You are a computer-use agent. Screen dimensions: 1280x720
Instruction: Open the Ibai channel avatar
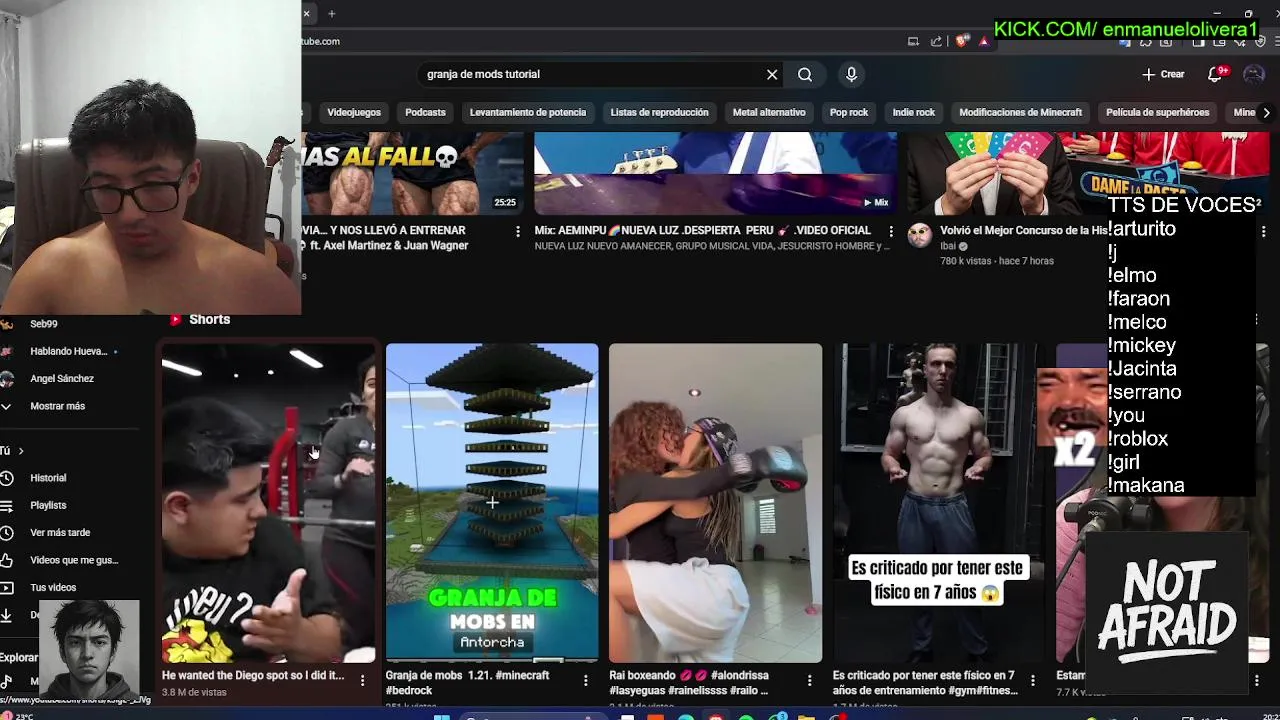pos(919,236)
